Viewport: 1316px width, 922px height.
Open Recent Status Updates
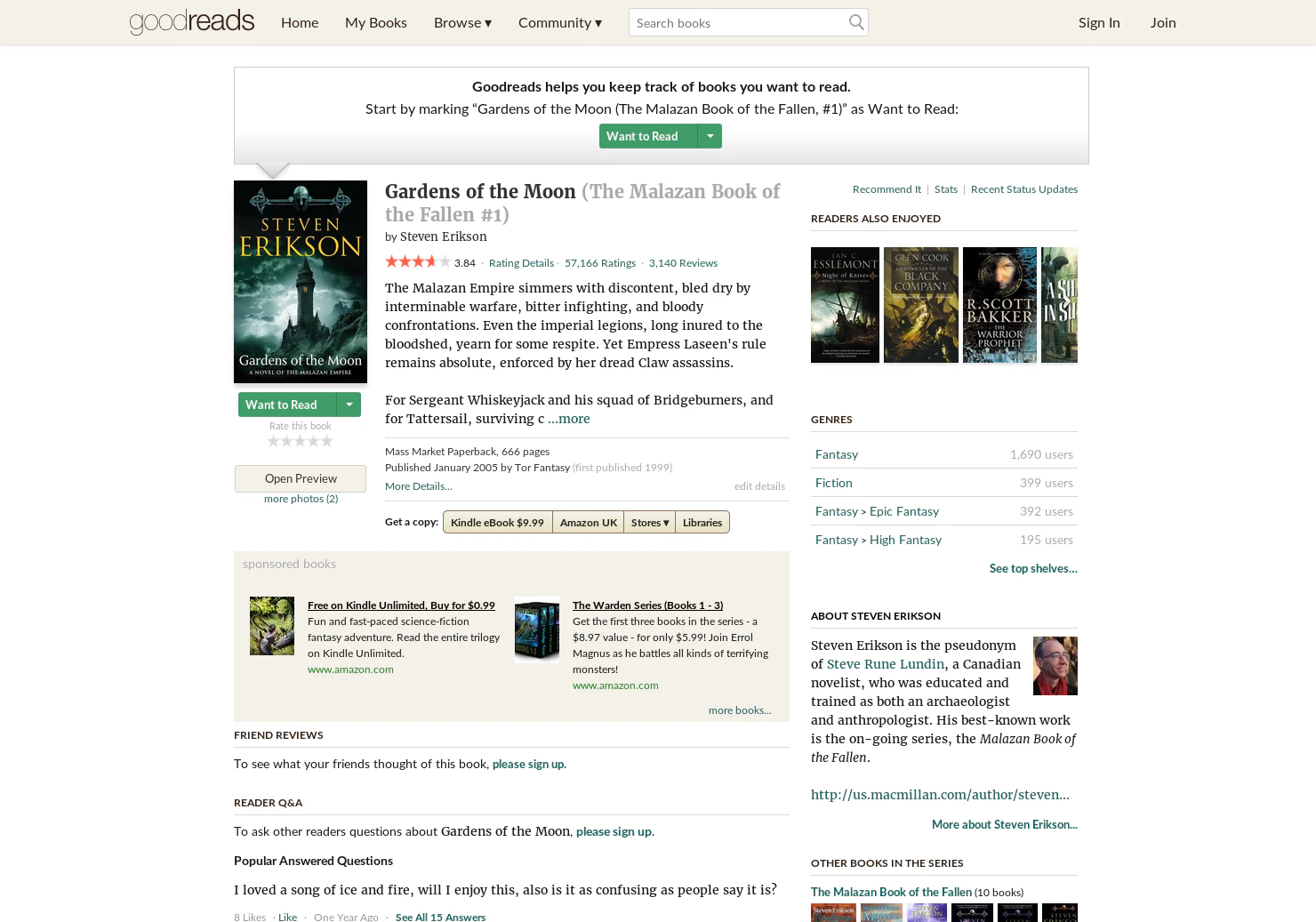(1024, 189)
